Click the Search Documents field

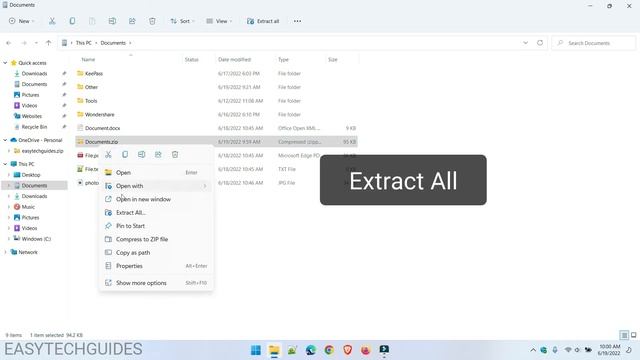point(594,43)
